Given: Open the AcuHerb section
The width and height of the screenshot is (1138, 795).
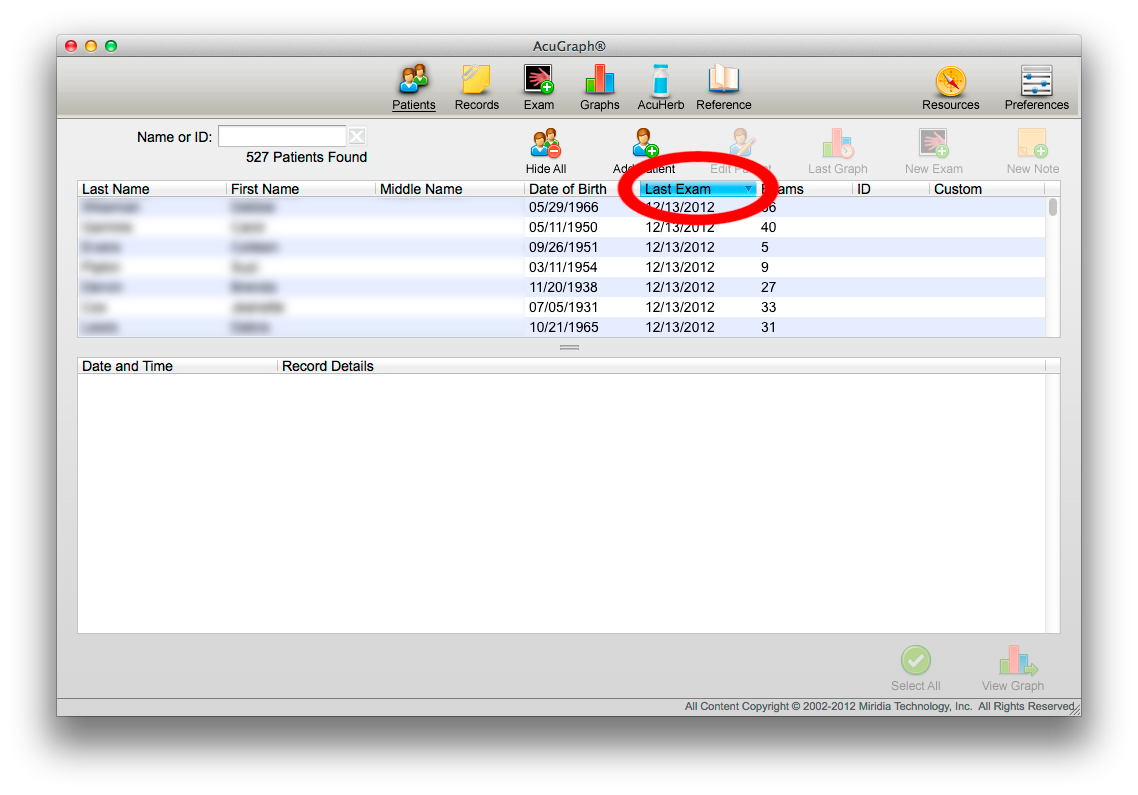Looking at the screenshot, I should coord(660,87).
